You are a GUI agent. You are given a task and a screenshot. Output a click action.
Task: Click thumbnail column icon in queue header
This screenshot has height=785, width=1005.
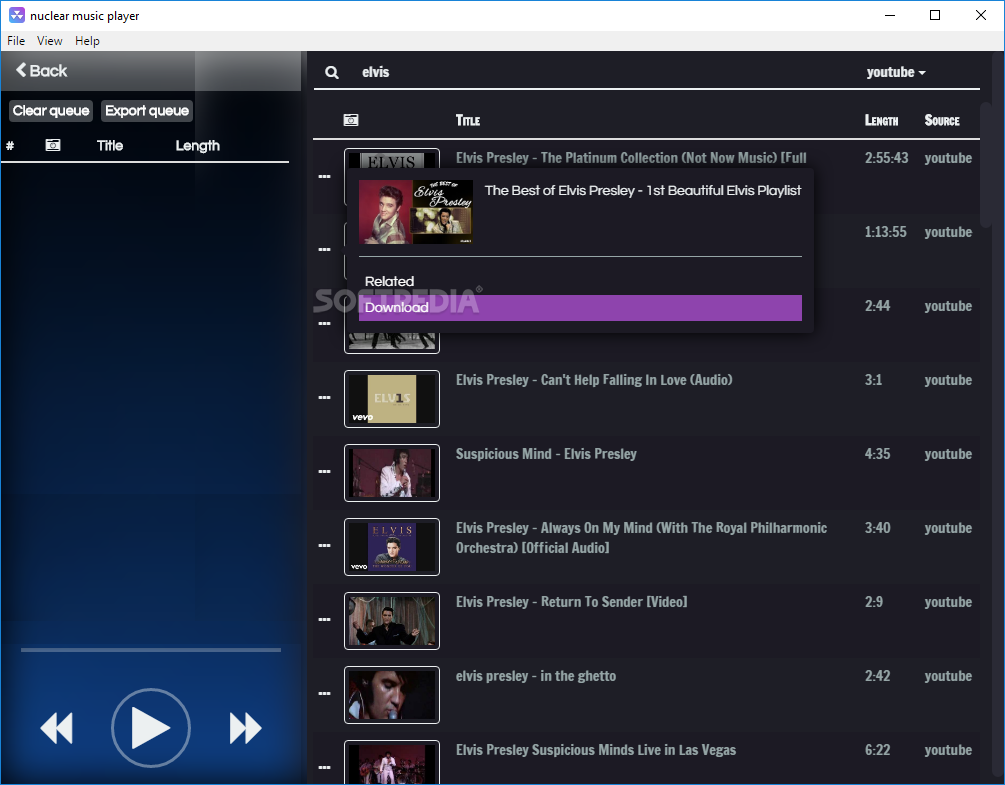pyautogui.click(x=53, y=145)
